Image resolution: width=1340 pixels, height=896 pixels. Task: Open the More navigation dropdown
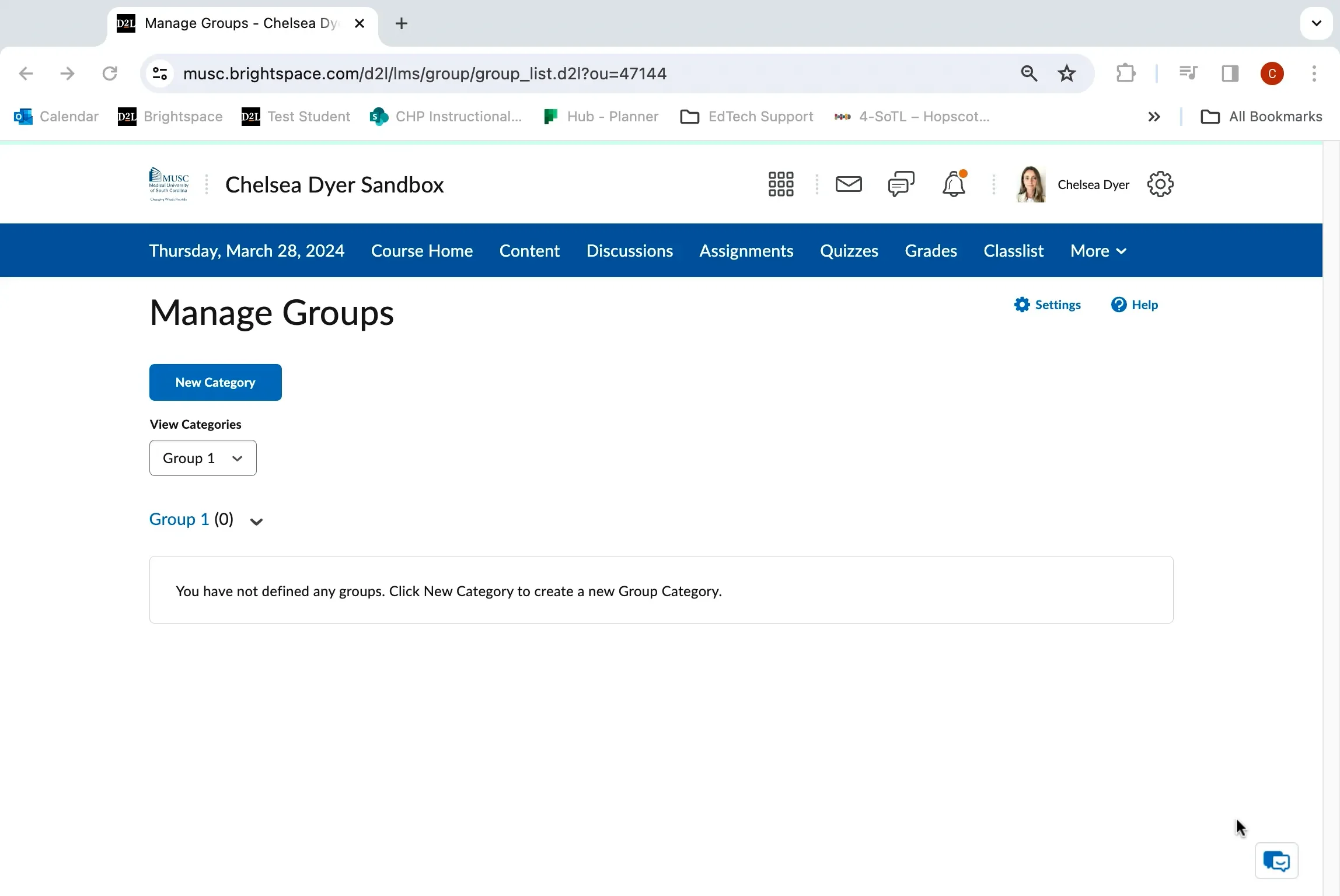click(x=1098, y=250)
